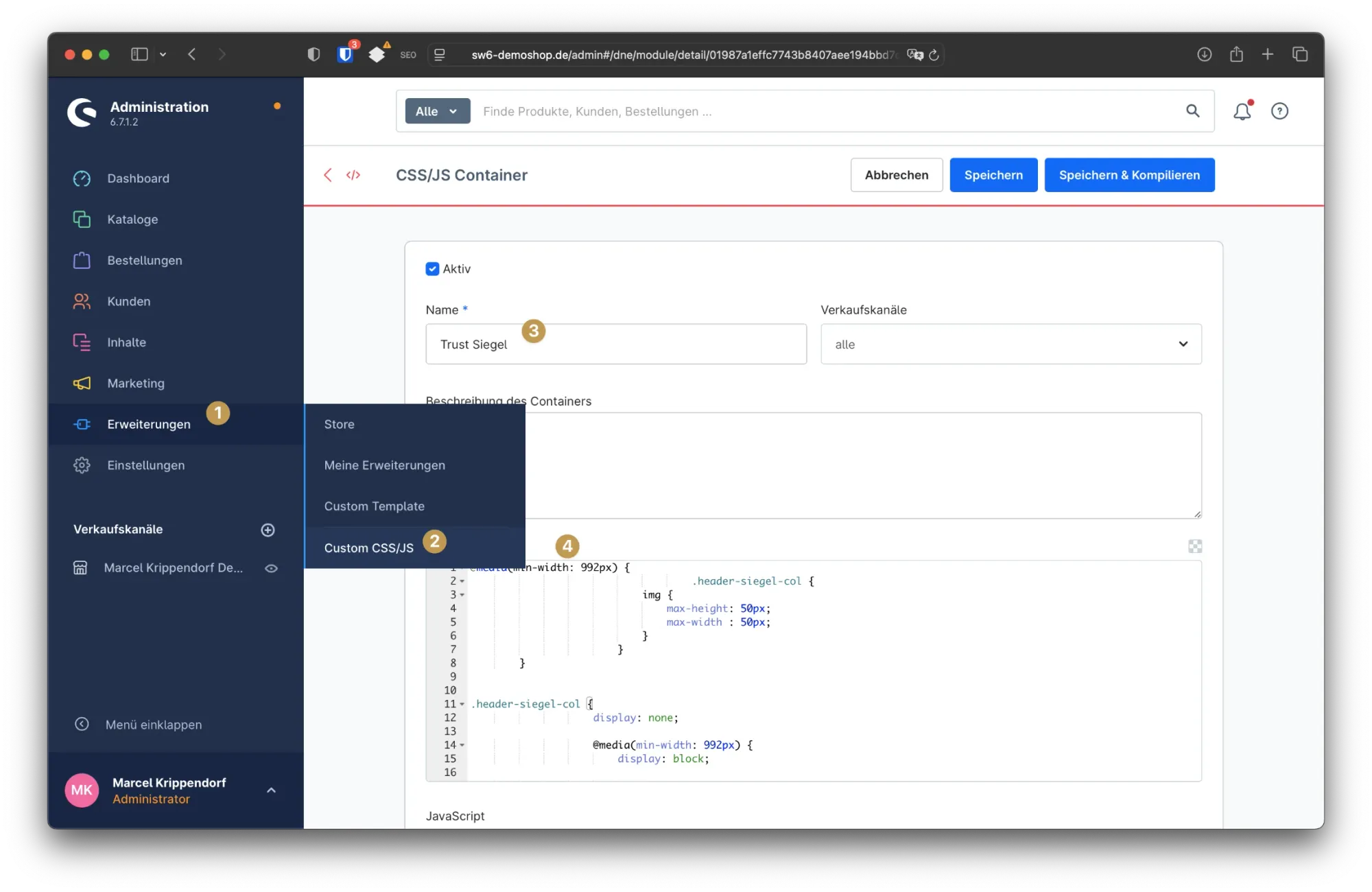This screenshot has width=1372, height=892.
Task: Go back using the red chevron icon
Action: point(328,175)
